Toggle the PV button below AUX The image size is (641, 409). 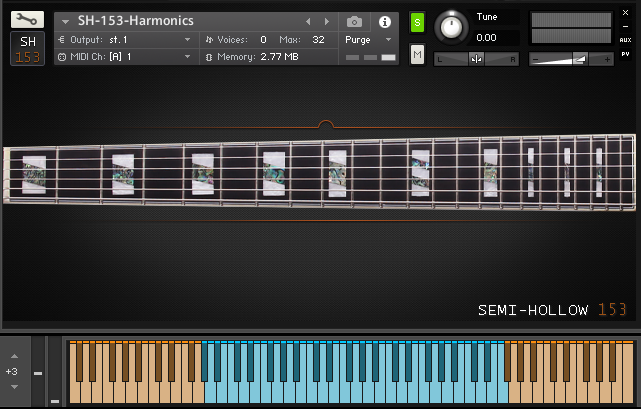coord(625,53)
